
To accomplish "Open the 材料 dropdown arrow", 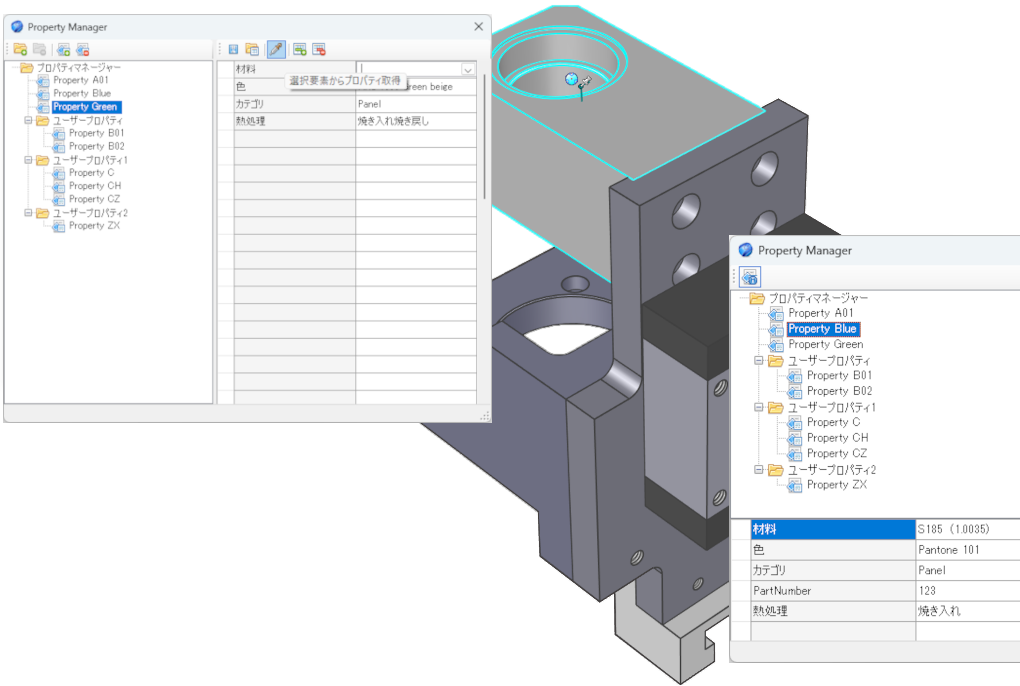I will (x=468, y=69).
